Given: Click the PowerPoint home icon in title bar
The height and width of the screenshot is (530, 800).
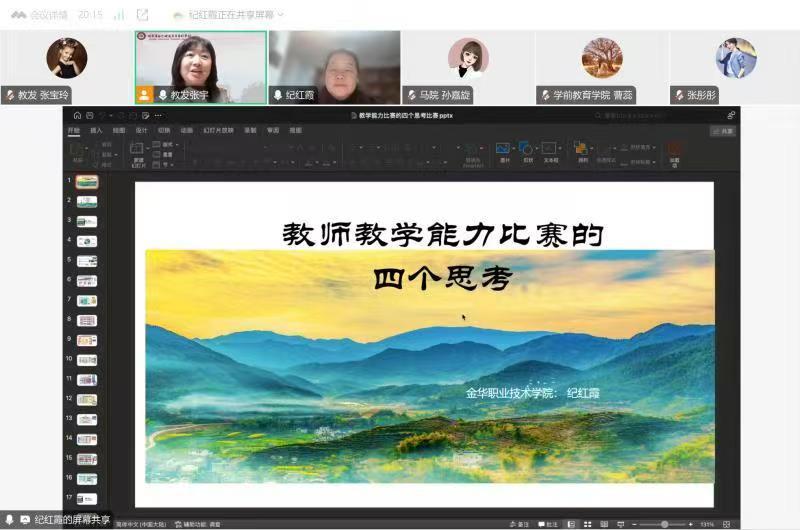Looking at the screenshot, I should click(x=77, y=115).
